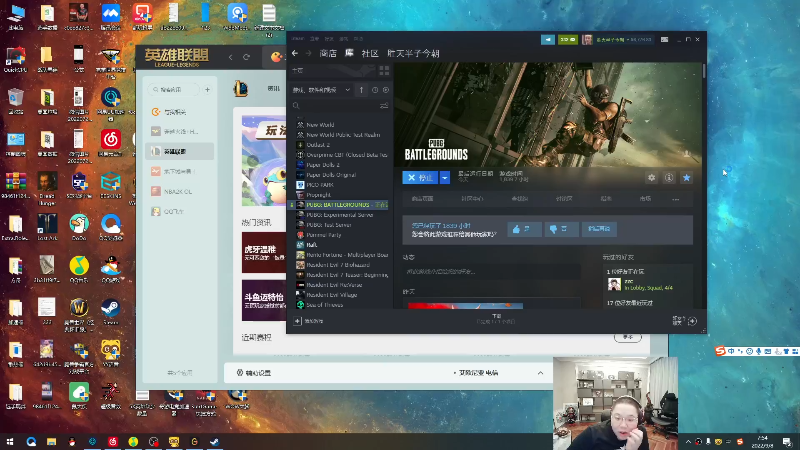
Task: Click thumbs up recommend button
Action: point(524,229)
